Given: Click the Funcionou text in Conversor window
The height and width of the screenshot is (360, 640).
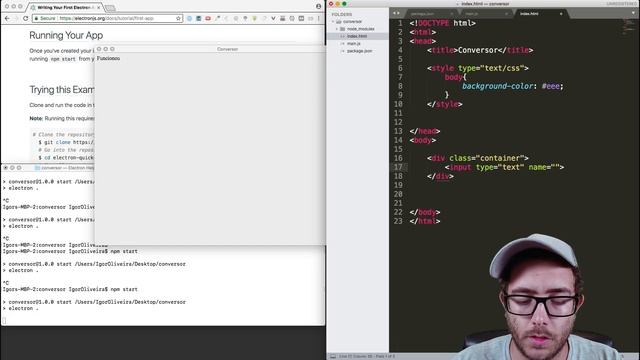Looking at the screenshot, I should [108, 58].
